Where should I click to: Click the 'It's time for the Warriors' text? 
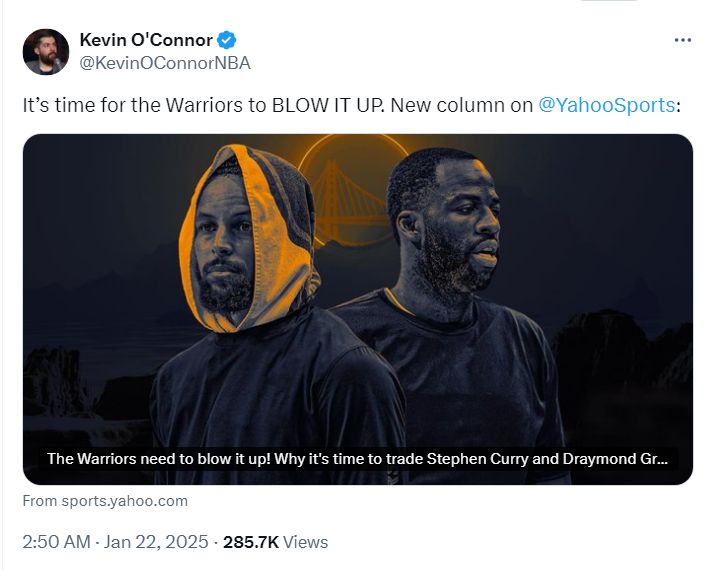133,105
